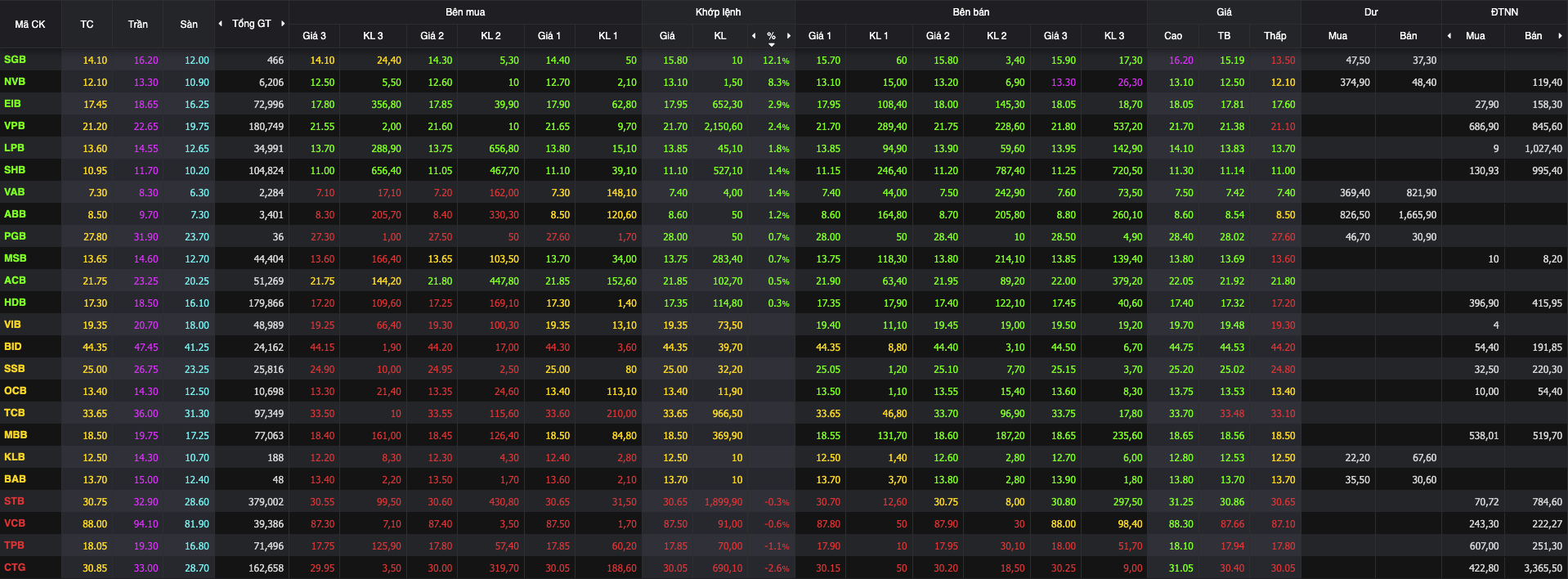Viewport: 1568px width, 579px height.
Task: Click LPB's foreign sell value 1,027,40
Action: [x=1543, y=149]
